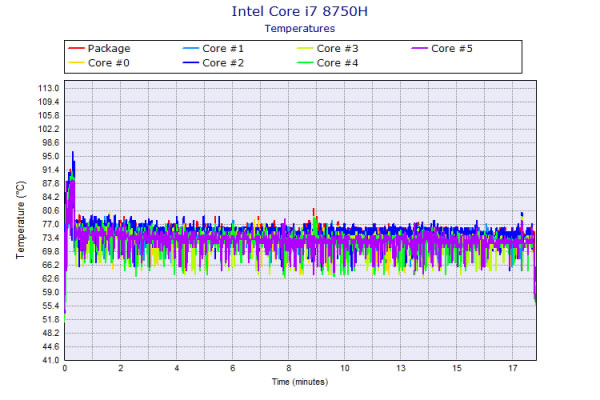Click the 41.0 value on the Y axis
The height and width of the screenshot is (400, 600).
[51, 360]
